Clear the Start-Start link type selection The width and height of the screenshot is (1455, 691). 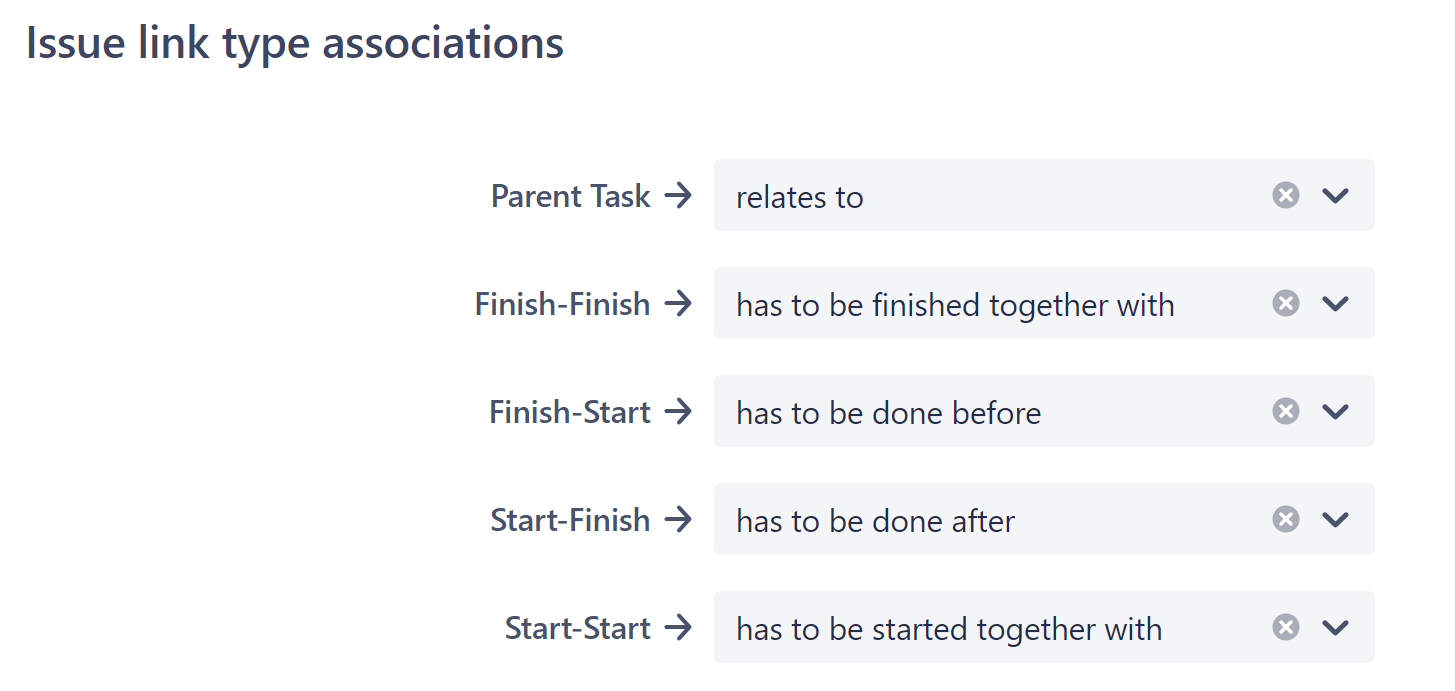pos(1286,627)
